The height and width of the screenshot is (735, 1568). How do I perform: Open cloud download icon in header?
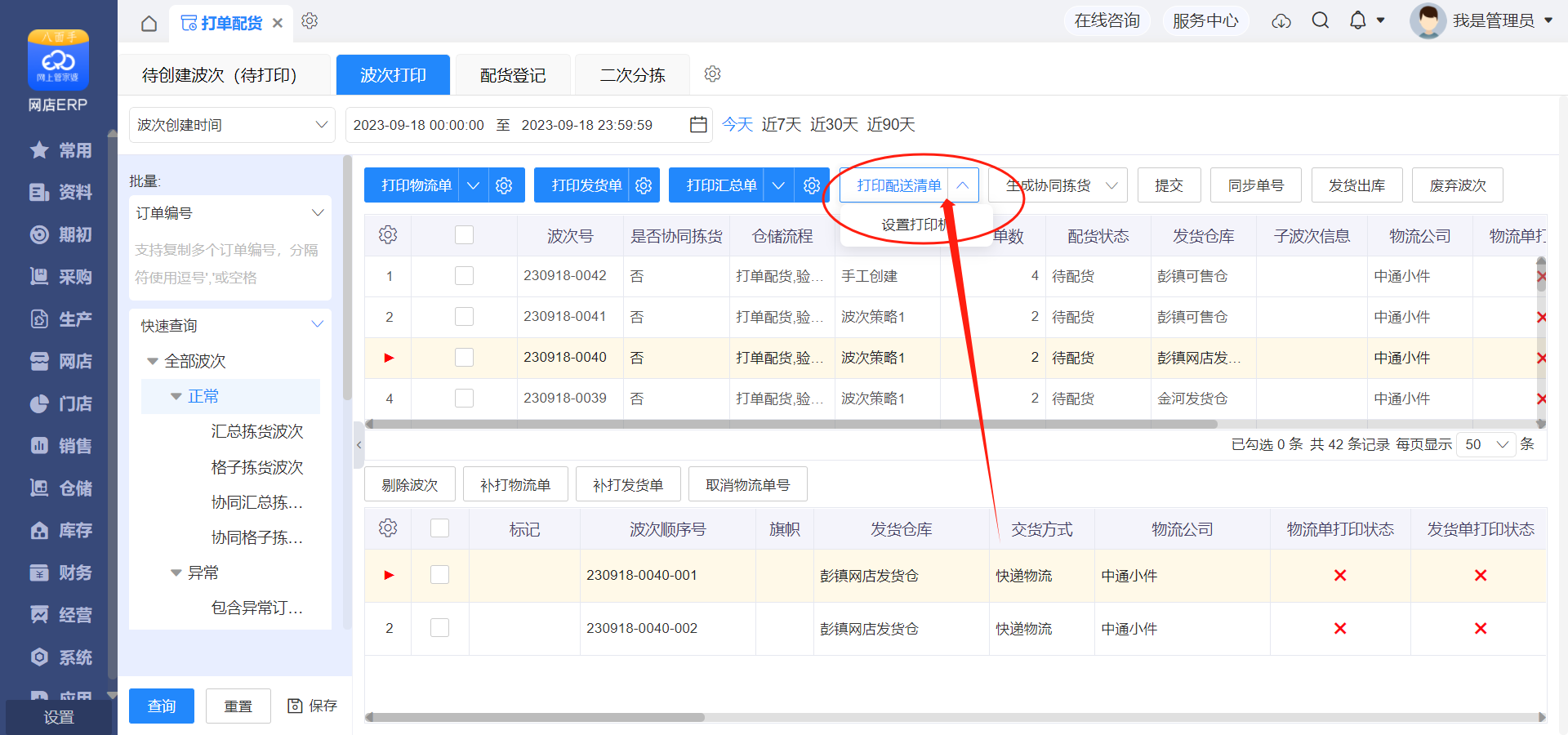(x=1281, y=21)
